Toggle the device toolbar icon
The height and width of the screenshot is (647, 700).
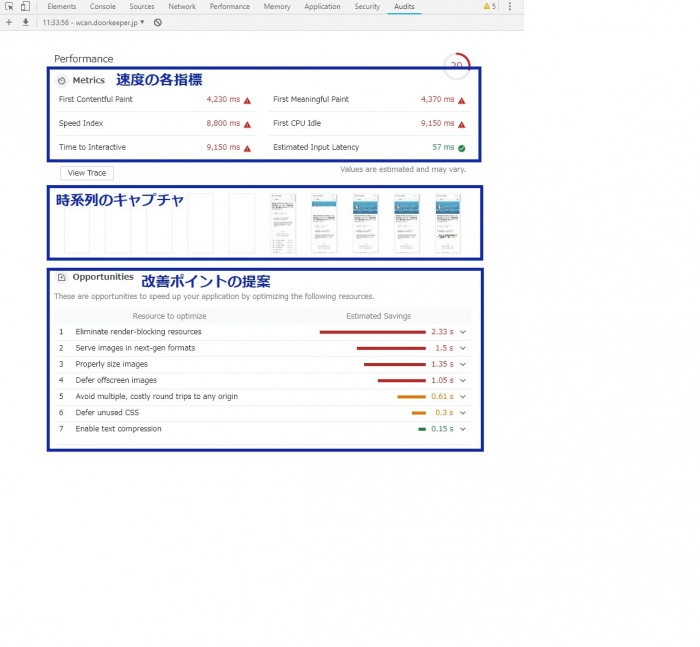click(26, 7)
